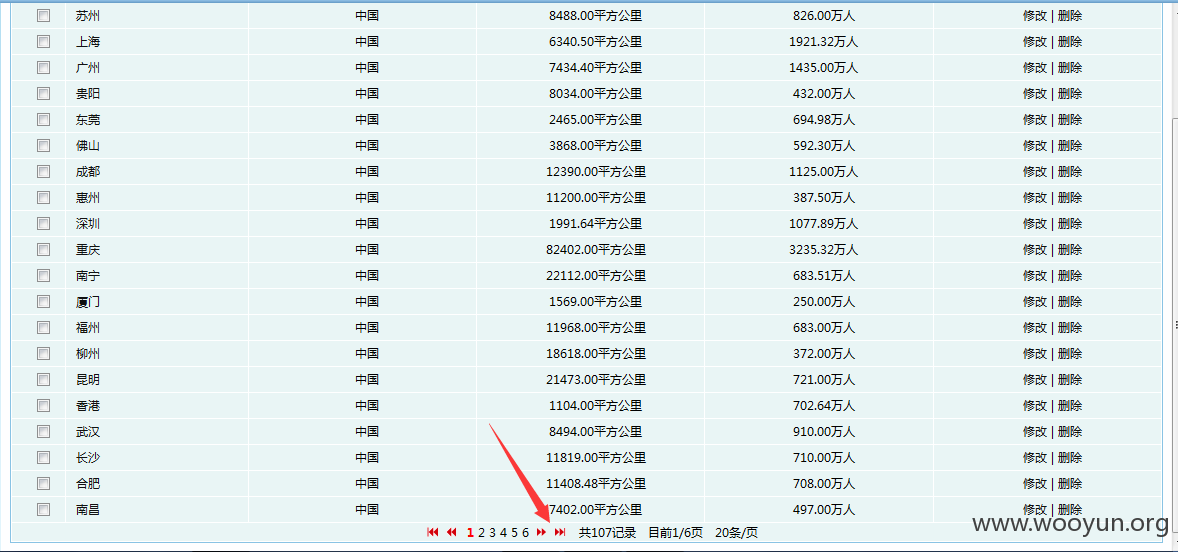Click 修改 for the 苏州 row
Image resolution: width=1178 pixels, height=552 pixels.
click(1035, 16)
